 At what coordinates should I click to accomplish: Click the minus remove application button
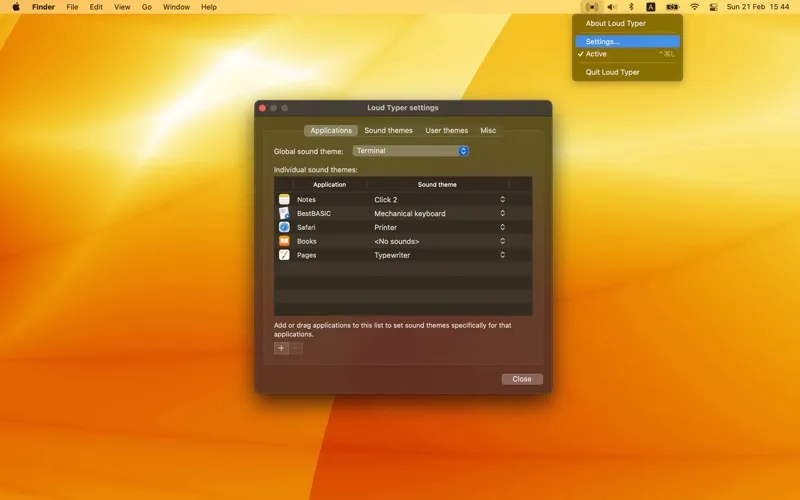[296, 348]
